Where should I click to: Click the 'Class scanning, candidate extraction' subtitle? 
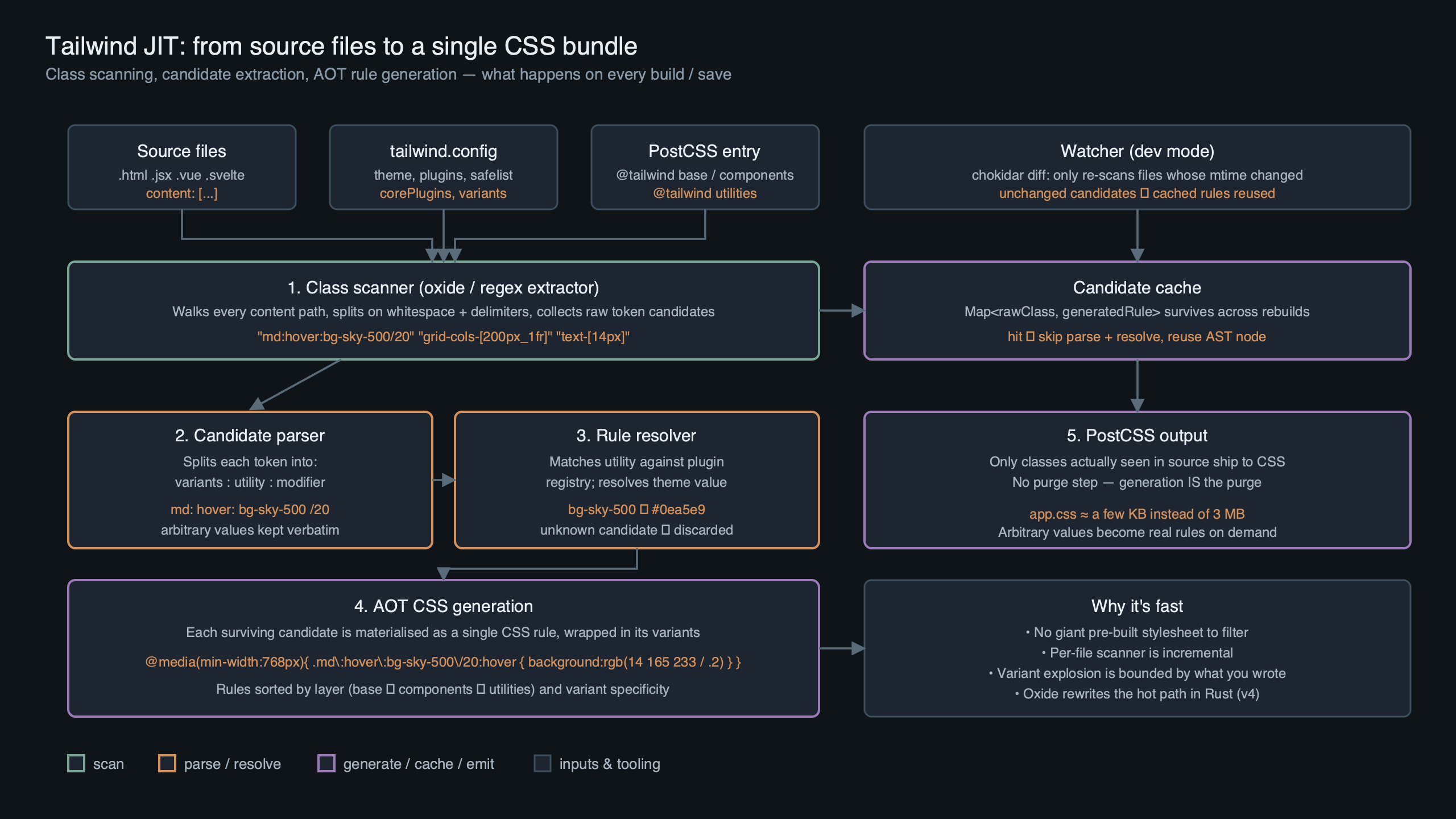tap(388, 75)
